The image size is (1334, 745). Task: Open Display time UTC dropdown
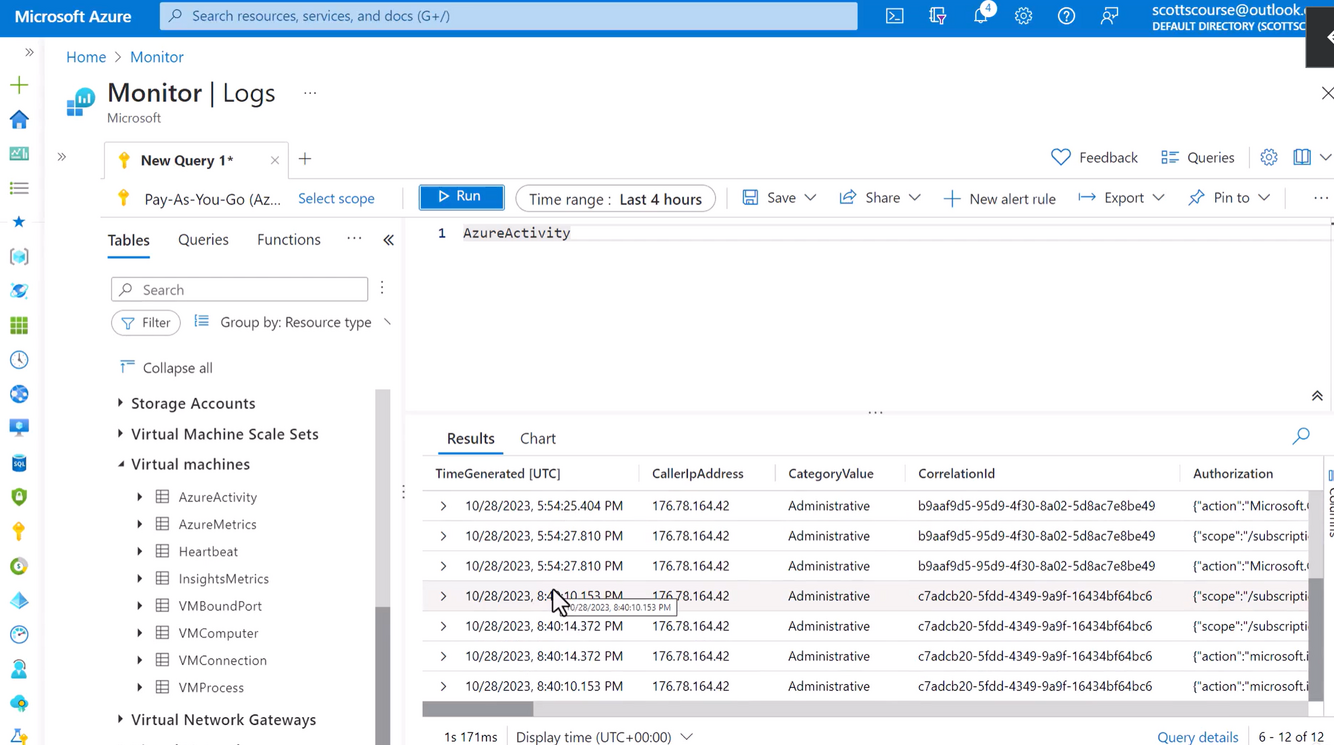(604, 737)
